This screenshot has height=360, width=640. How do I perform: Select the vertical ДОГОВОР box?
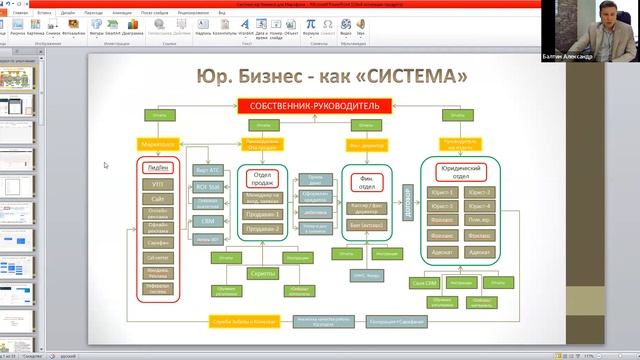coord(408,202)
